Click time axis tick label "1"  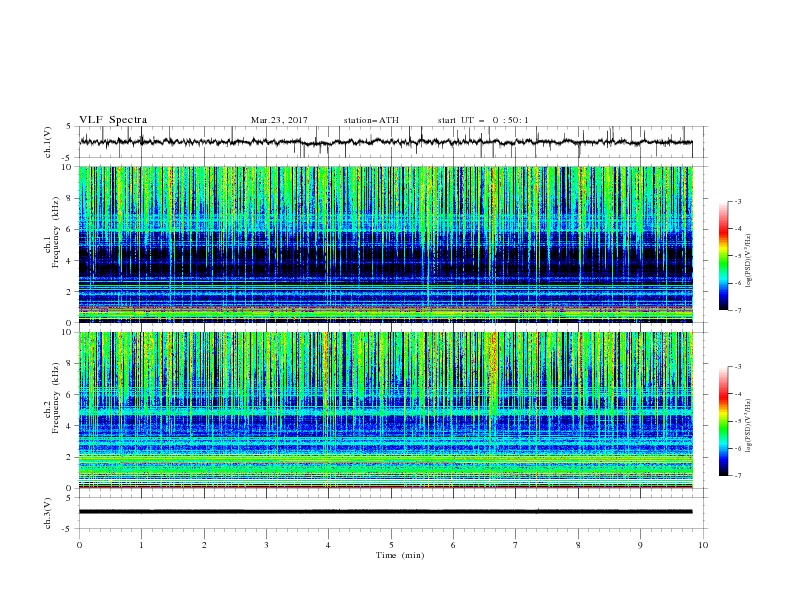[142, 545]
